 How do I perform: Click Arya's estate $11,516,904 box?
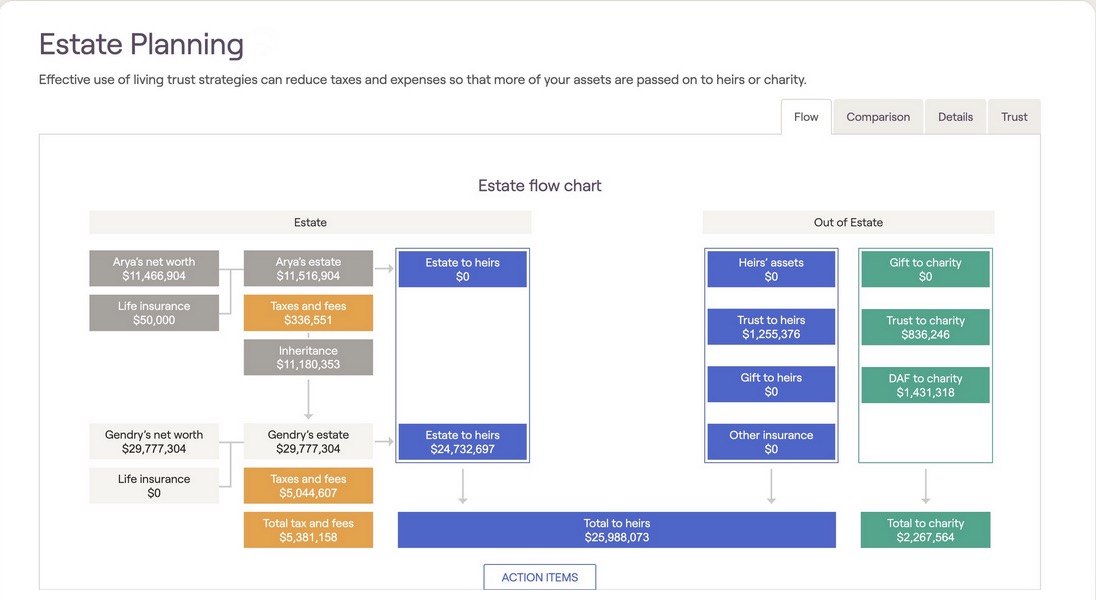click(x=308, y=269)
